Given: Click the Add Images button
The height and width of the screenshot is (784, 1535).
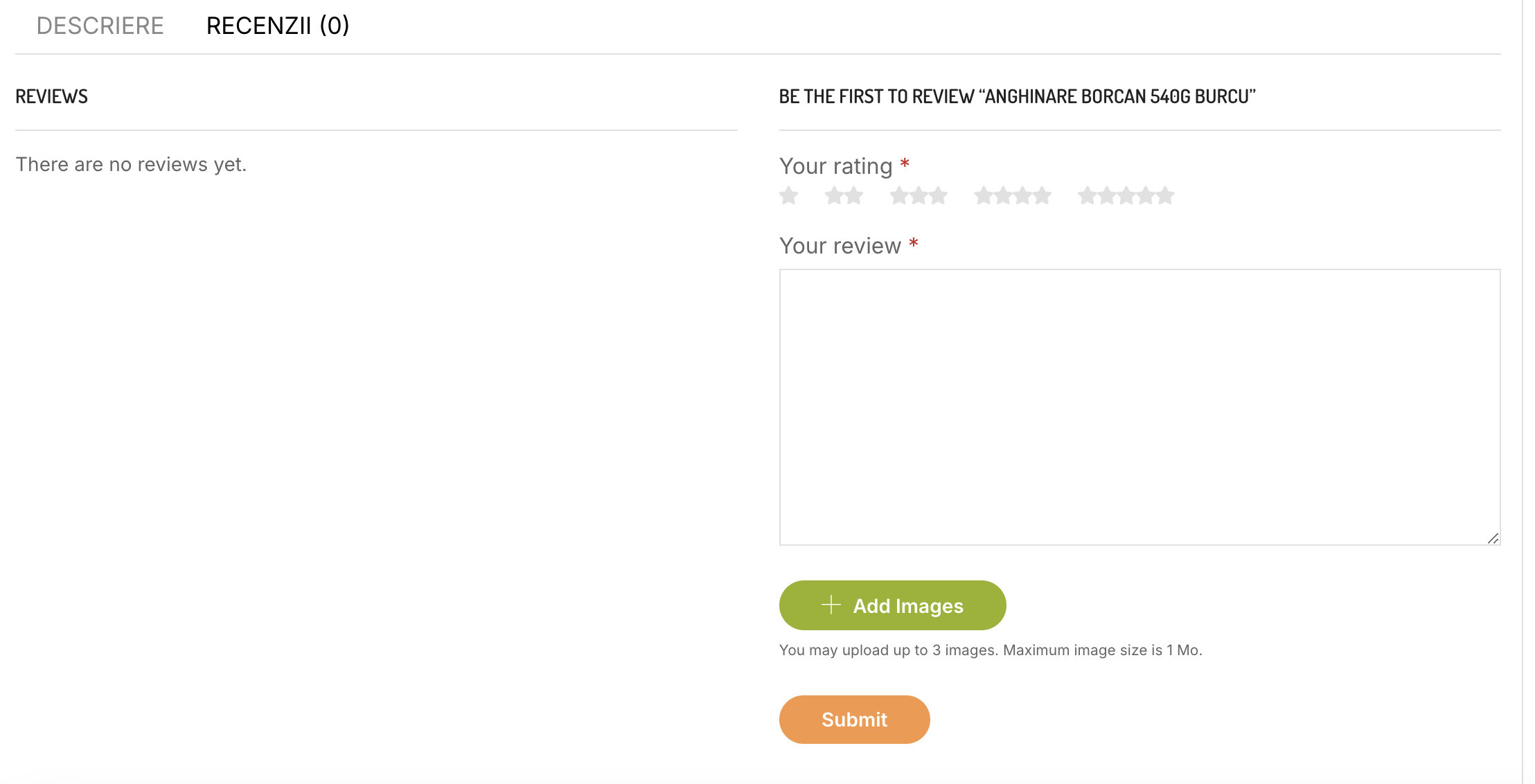Looking at the screenshot, I should click(892, 605).
